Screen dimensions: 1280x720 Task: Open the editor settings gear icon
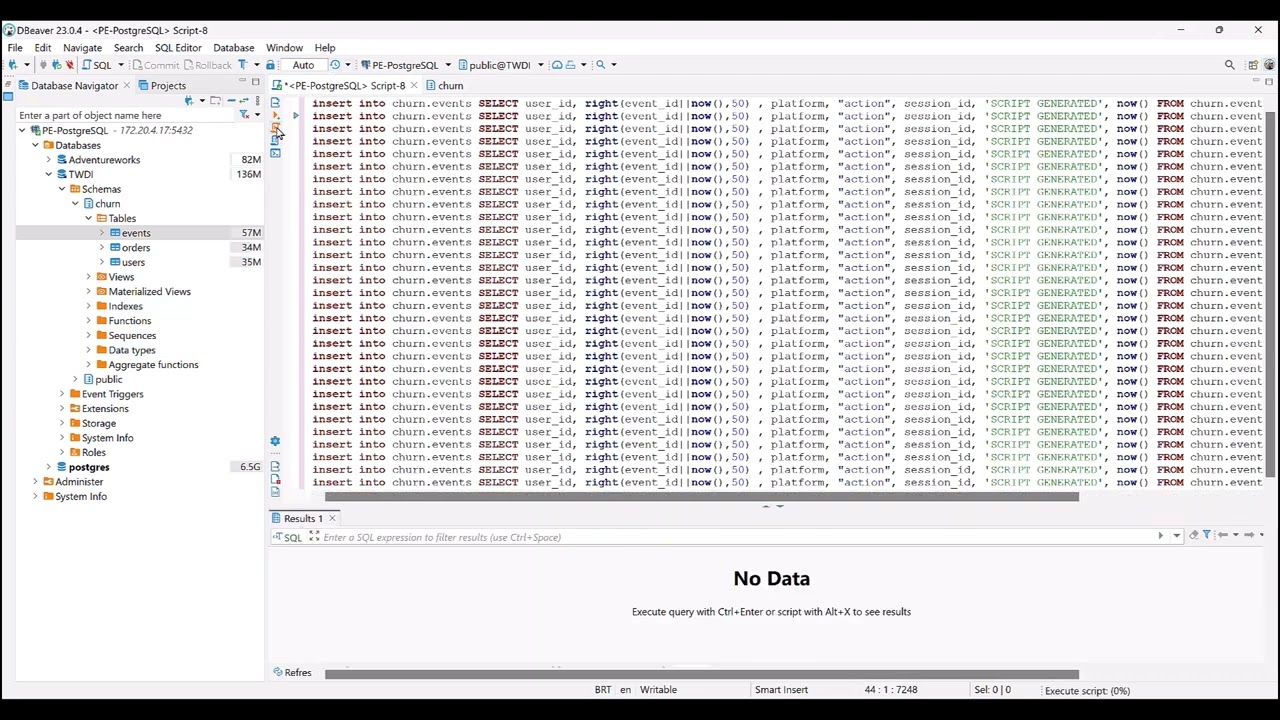(275, 441)
